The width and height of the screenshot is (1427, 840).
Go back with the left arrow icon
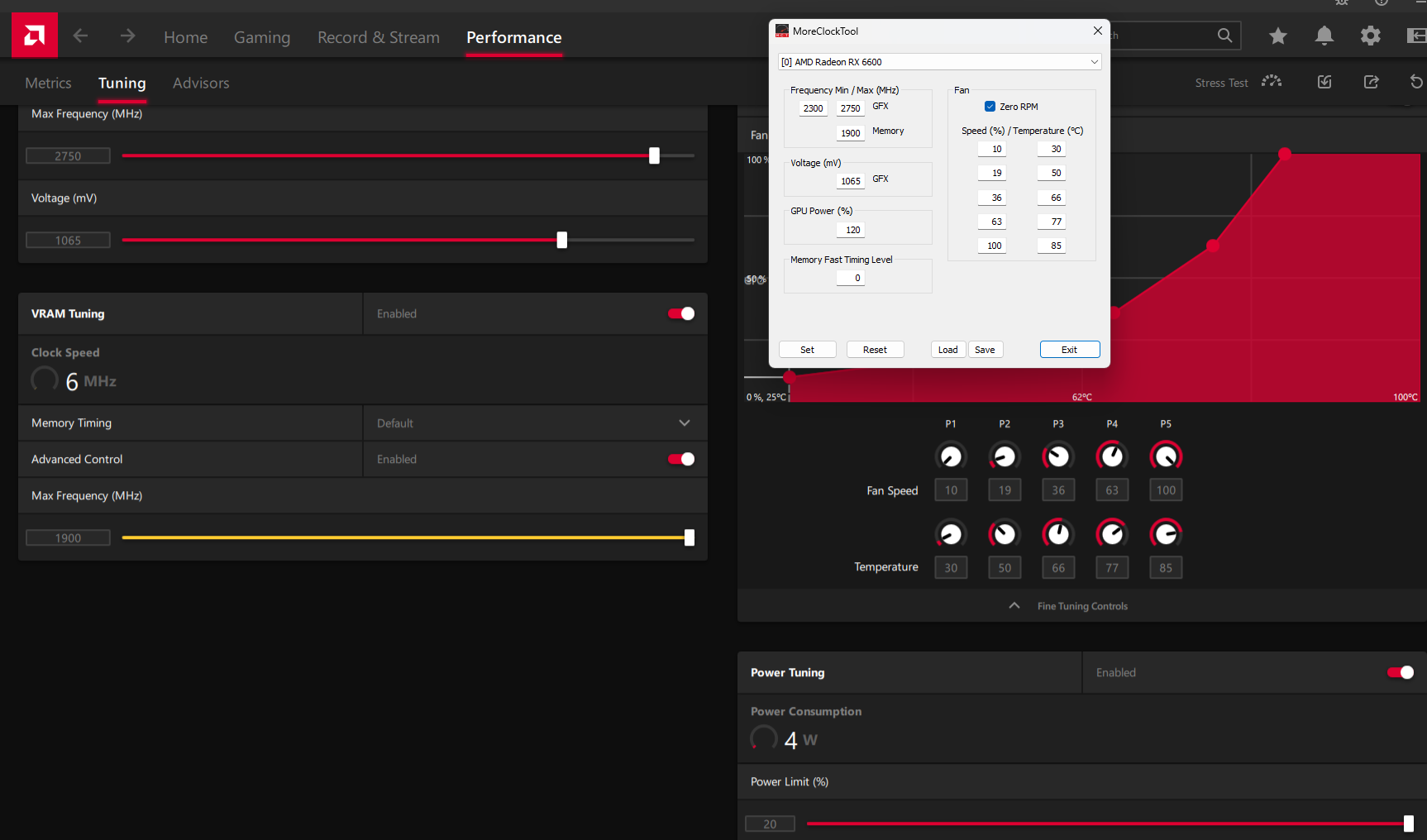[80, 36]
